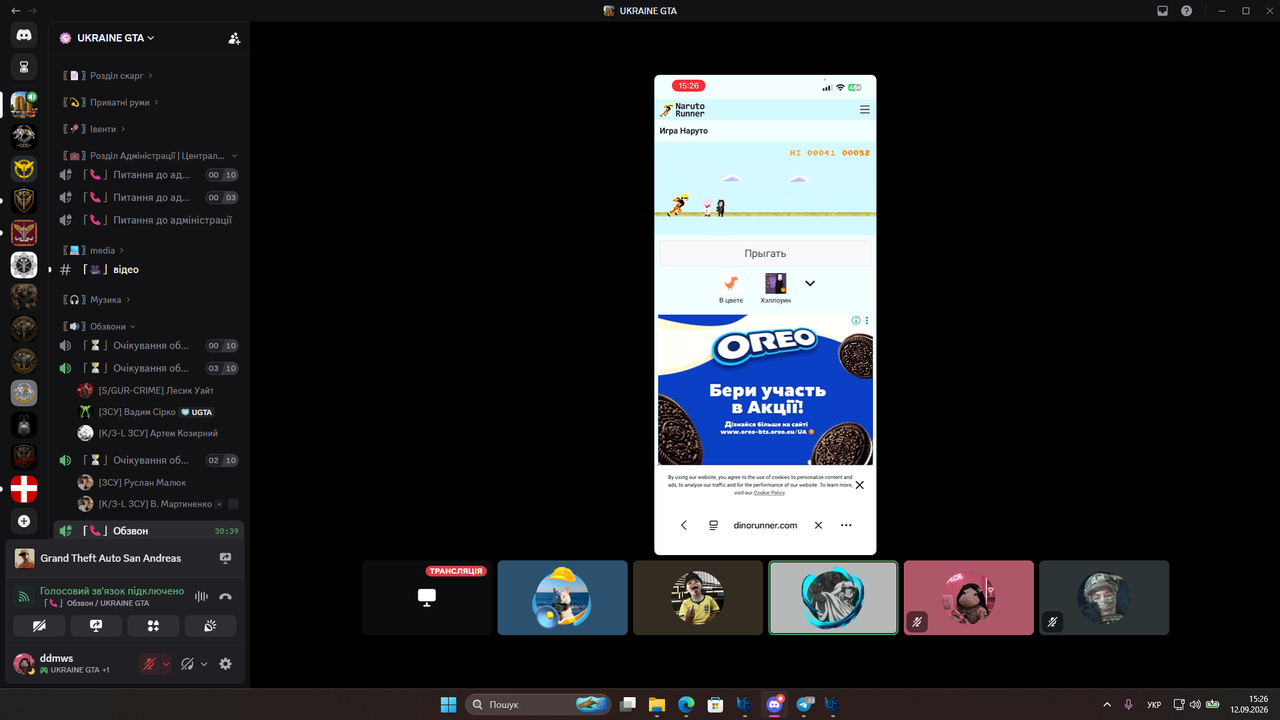Open hamburger menu in Naruto Runner stream
The height and width of the screenshot is (720, 1280).
tap(865, 110)
